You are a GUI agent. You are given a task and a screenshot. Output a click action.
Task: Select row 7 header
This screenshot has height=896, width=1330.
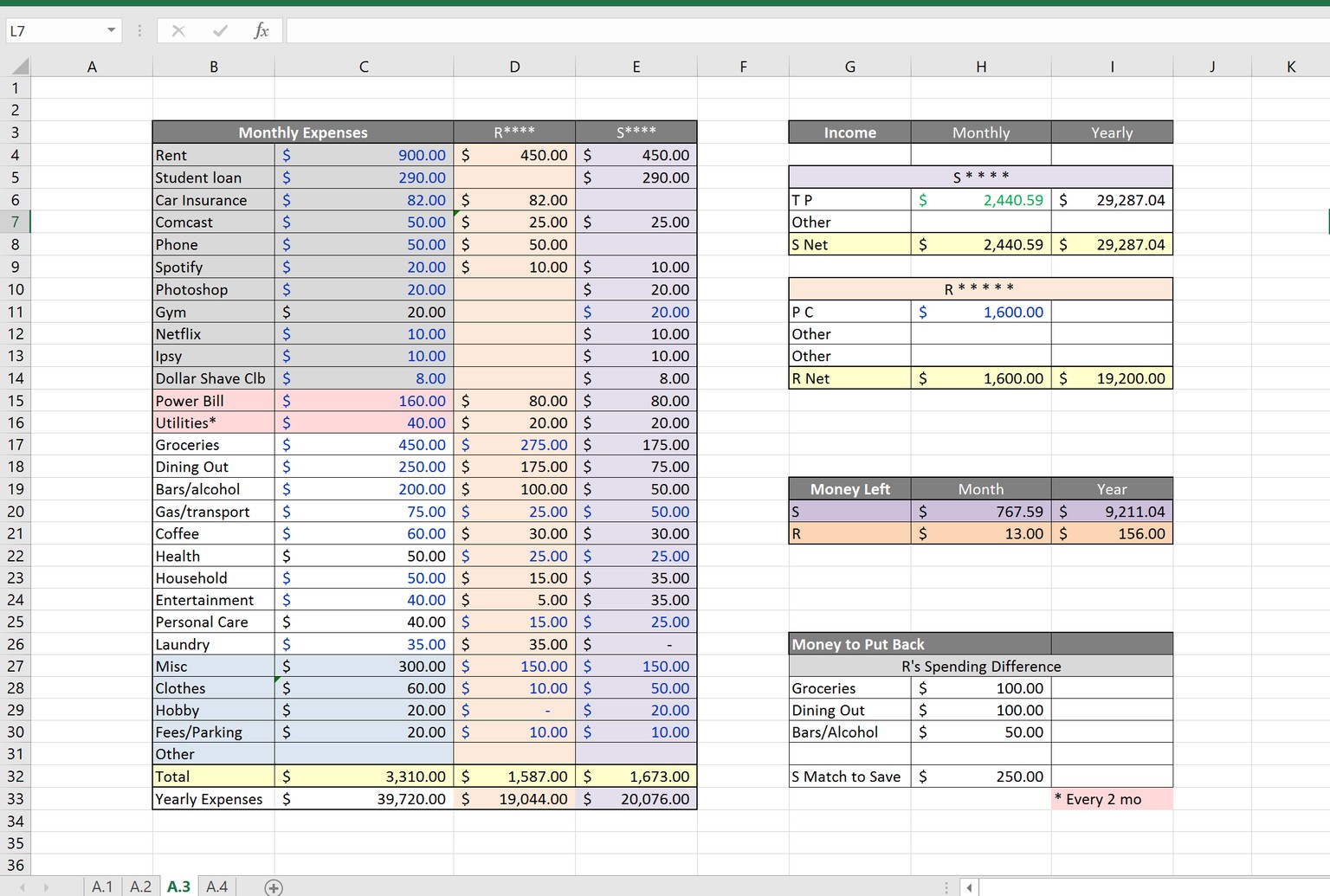point(15,222)
